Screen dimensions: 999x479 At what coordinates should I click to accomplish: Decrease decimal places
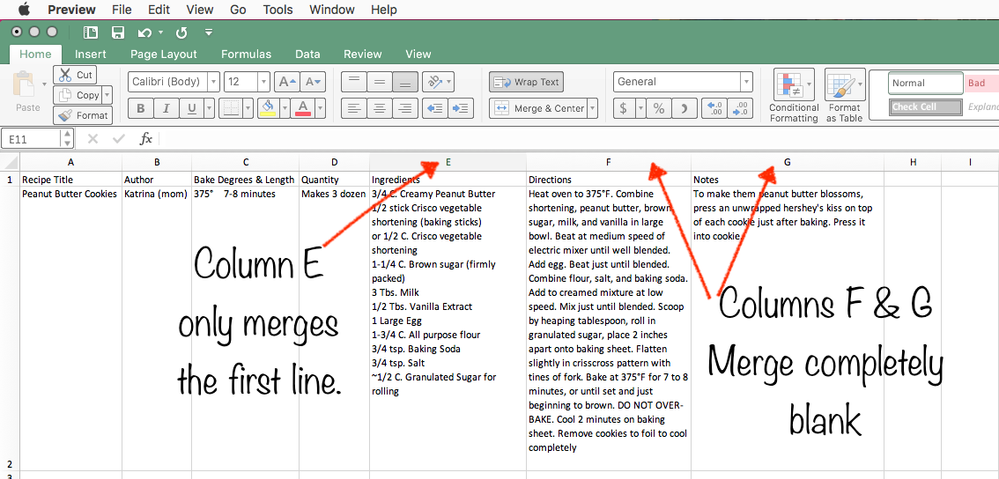740,108
